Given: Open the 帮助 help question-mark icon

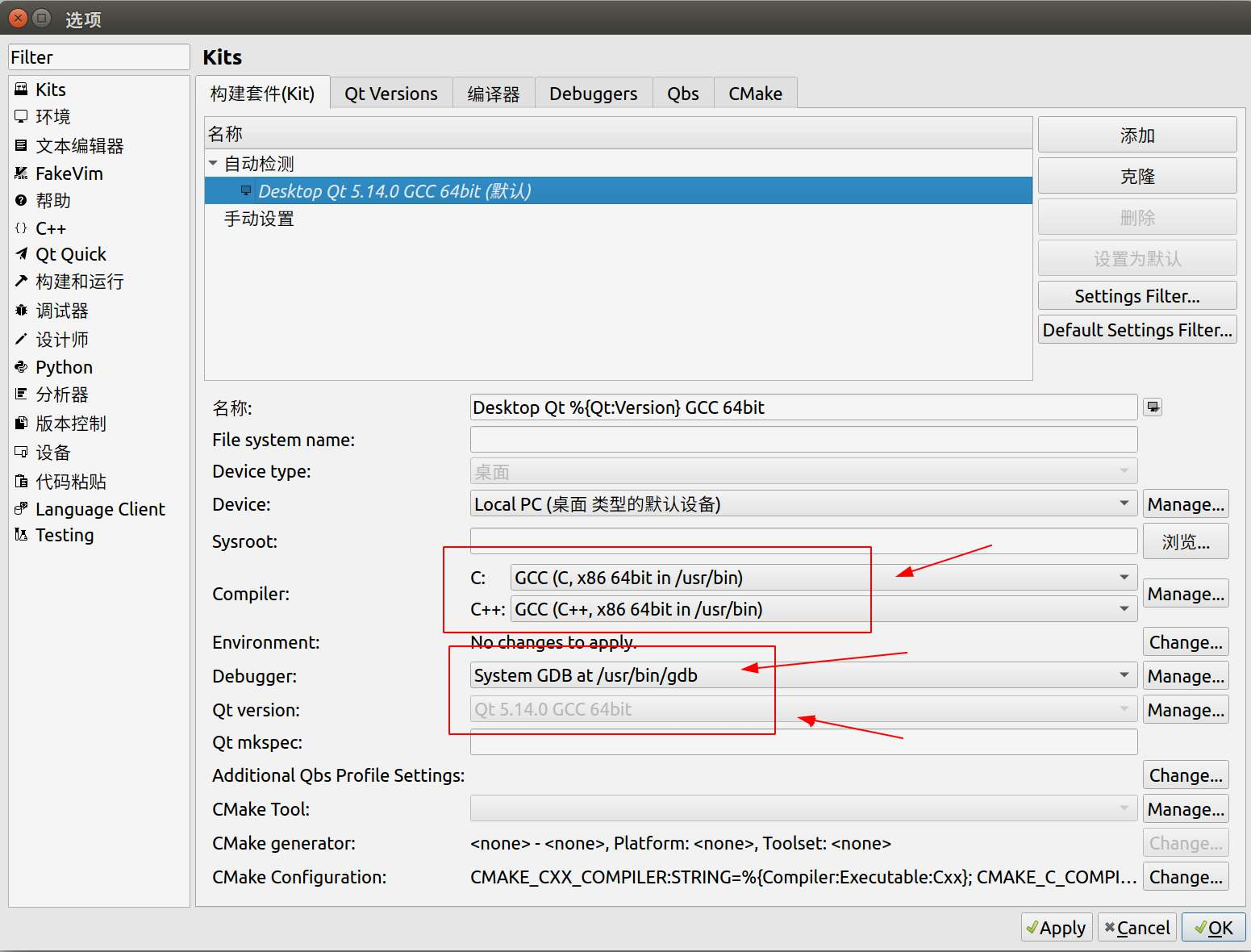Looking at the screenshot, I should click(x=21, y=201).
